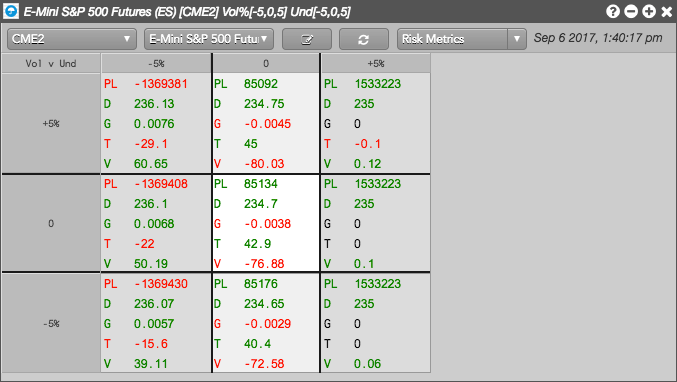This screenshot has width=677, height=382.
Task: Click delta value 234.75
Action: point(264,104)
